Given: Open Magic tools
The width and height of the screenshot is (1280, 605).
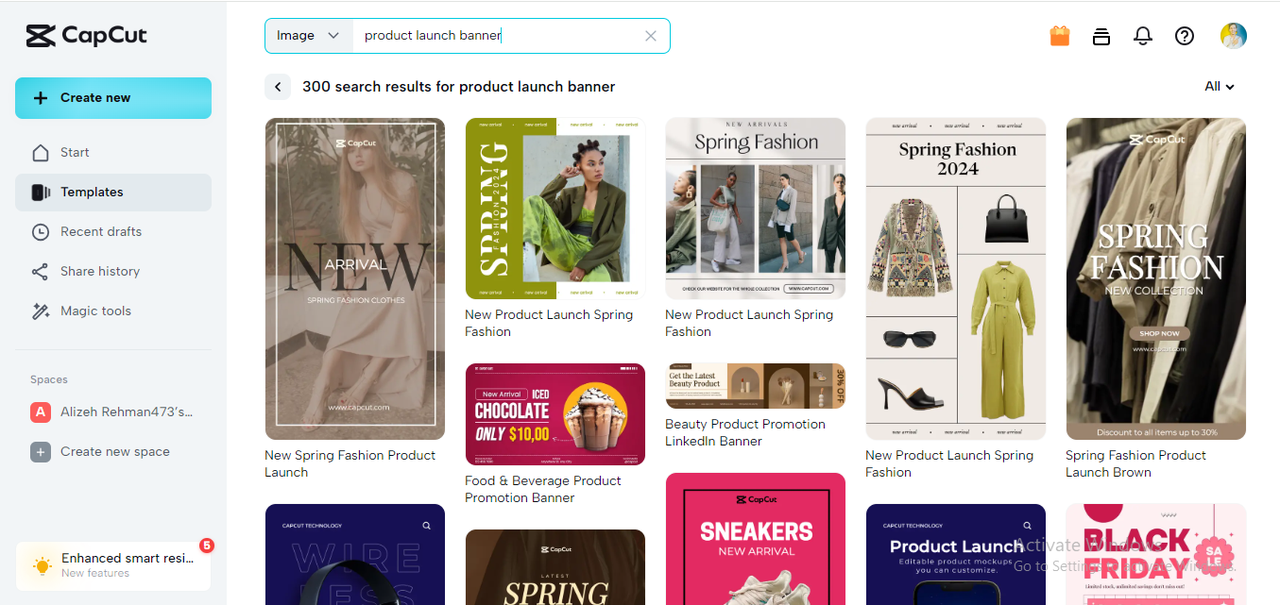Looking at the screenshot, I should pos(96,311).
